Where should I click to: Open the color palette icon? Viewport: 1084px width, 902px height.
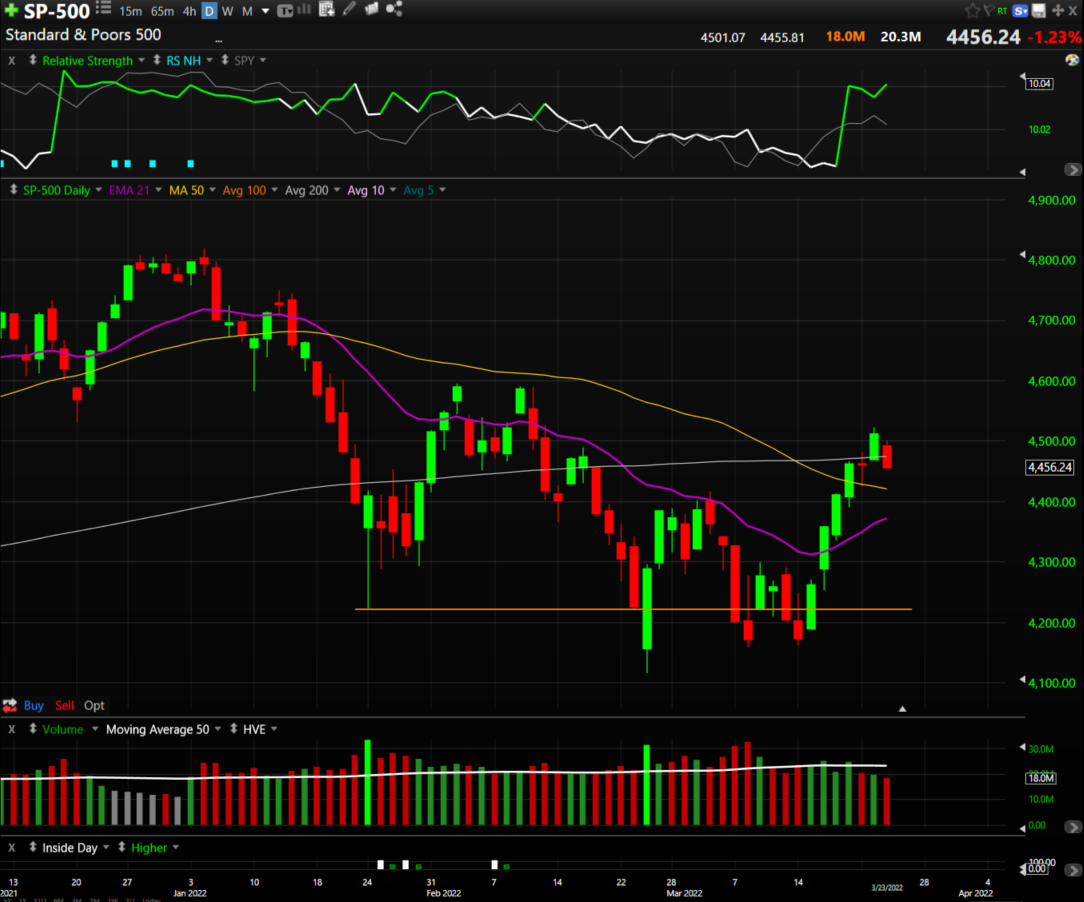[1072, 60]
